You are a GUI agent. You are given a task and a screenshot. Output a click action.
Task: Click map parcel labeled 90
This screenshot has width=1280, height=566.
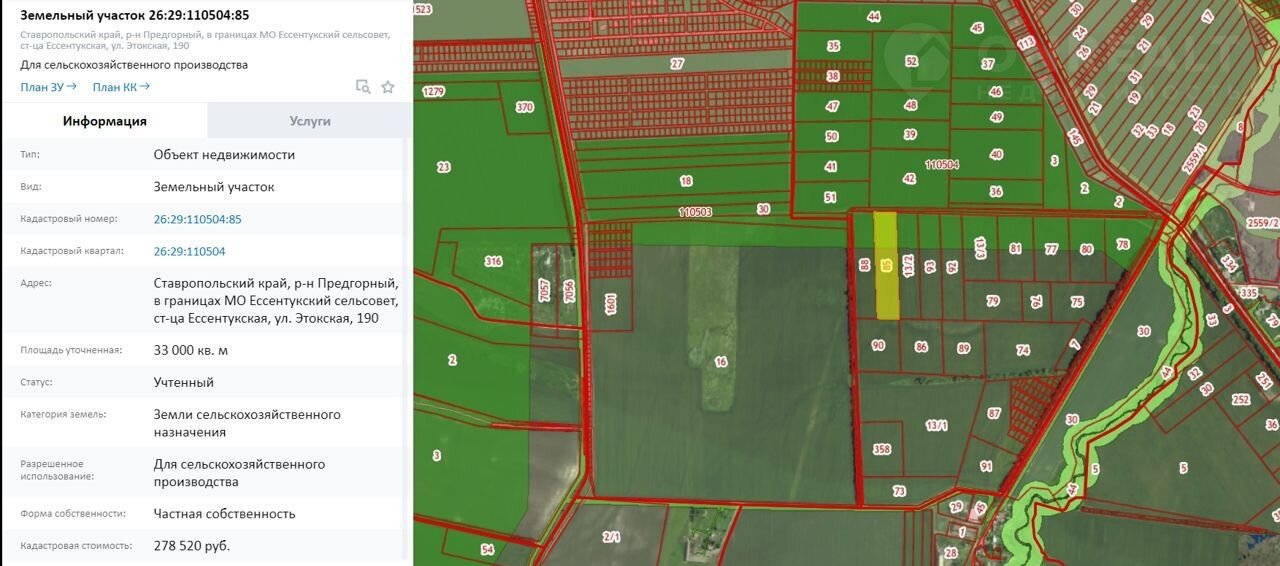coord(878,346)
